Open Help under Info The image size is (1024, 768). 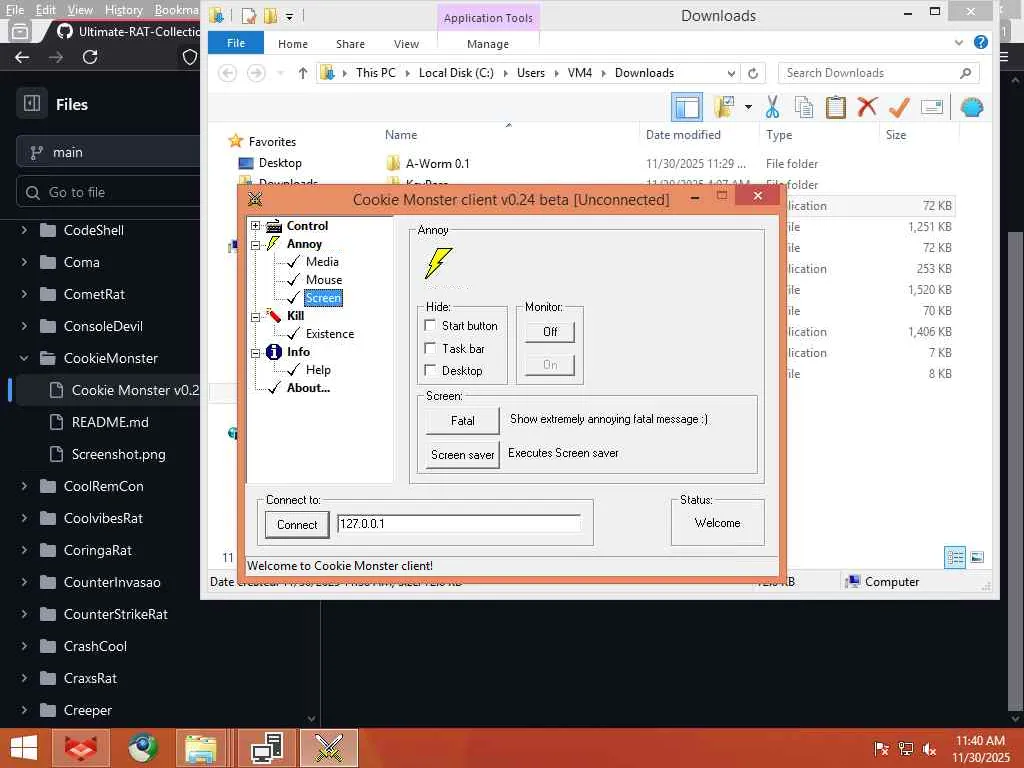click(x=318, y=370)
